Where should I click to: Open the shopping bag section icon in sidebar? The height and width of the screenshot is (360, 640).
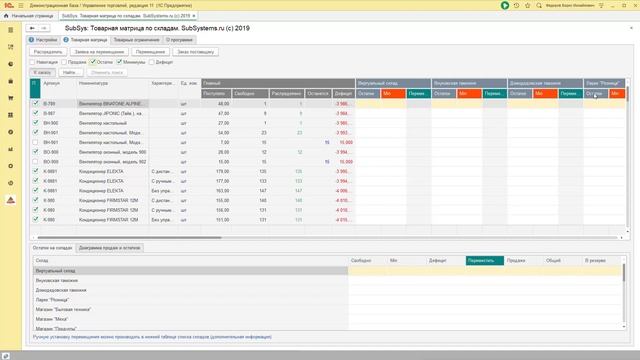(x=11, y=81)
